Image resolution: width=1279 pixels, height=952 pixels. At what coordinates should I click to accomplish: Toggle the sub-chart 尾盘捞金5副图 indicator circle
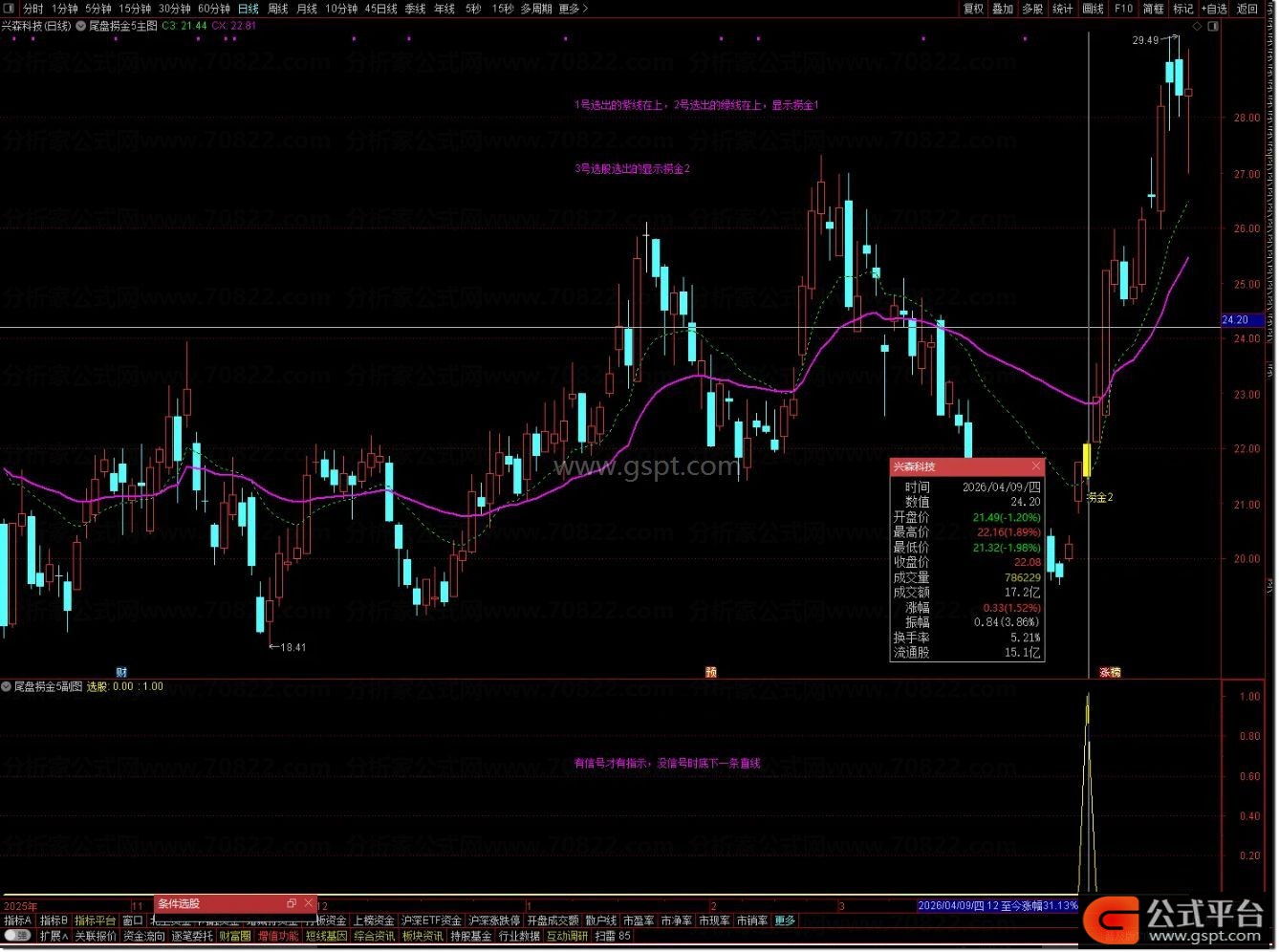7,686
